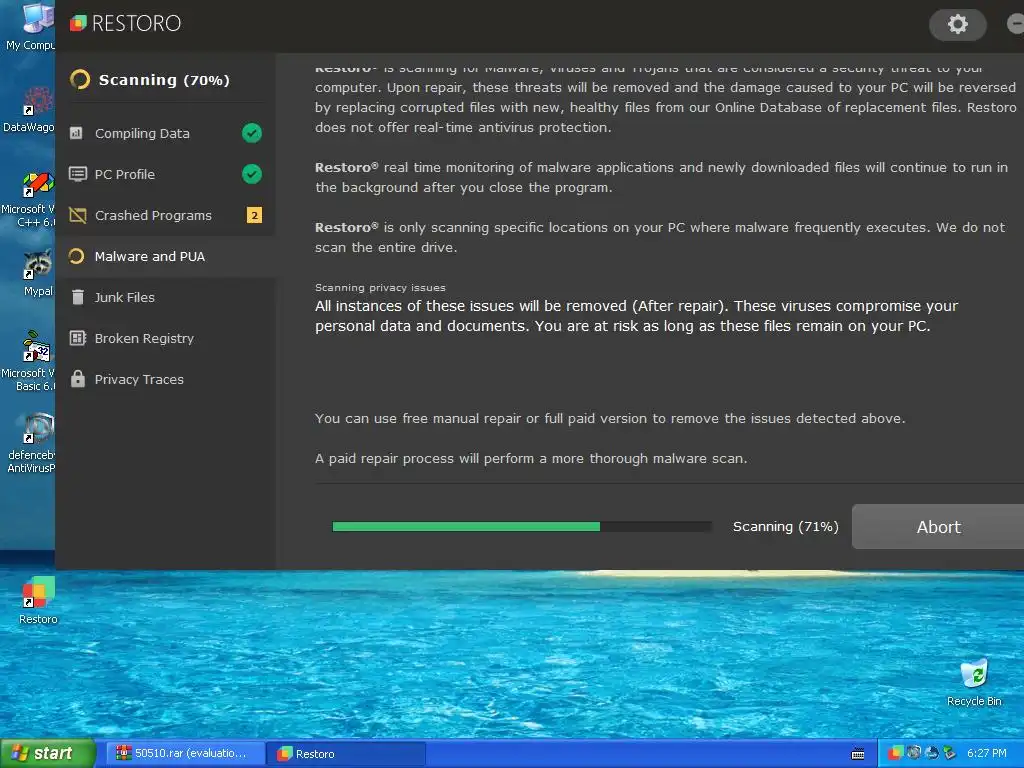The width and height of the screenshot is (1024, 768).
Task: Click the Scanning (71%) status text
Action: click(x=786, y=526)
